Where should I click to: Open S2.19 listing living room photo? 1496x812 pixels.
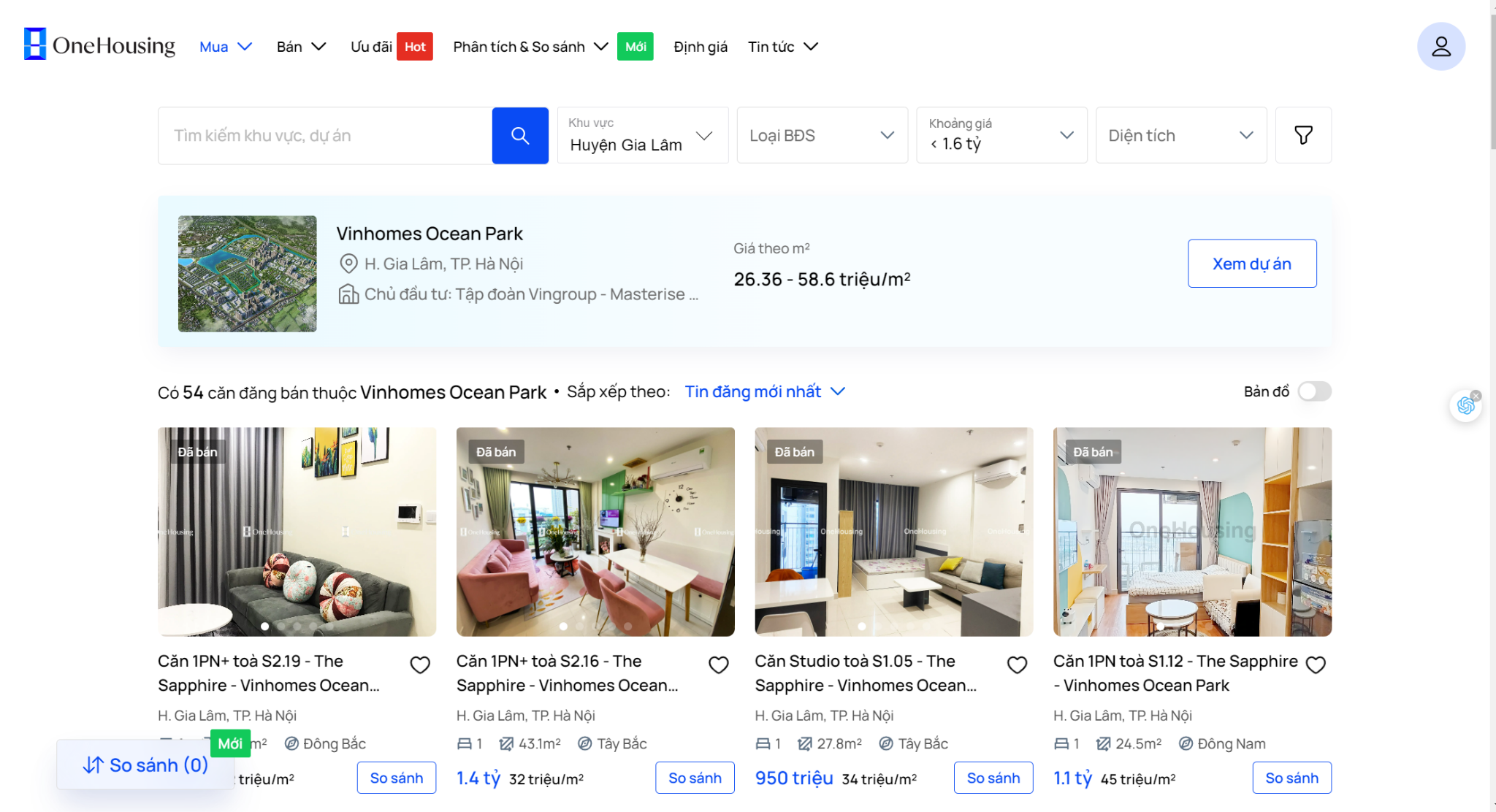[x=297, y=532]
